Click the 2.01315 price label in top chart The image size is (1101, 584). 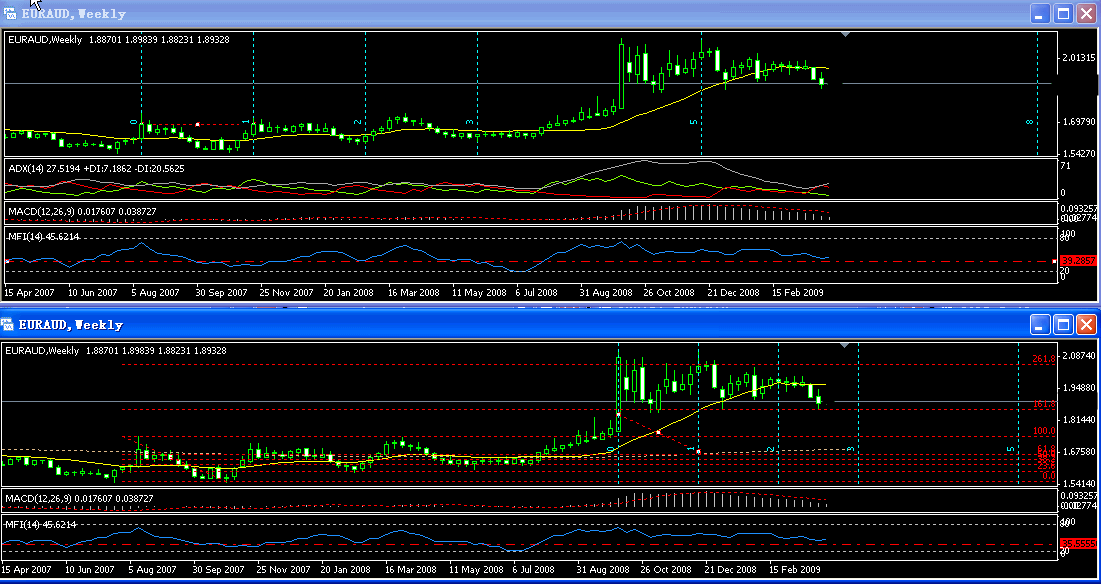pyautogui.click(x=1080, y=58)
